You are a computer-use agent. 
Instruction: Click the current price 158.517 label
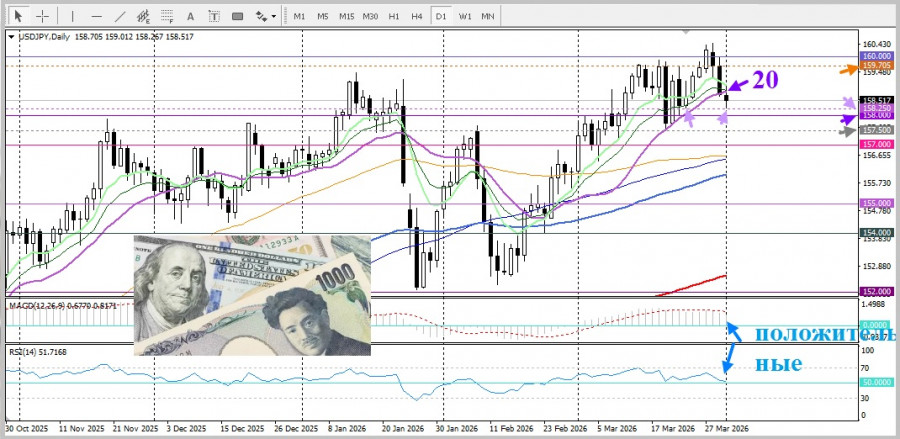(876, 100)
